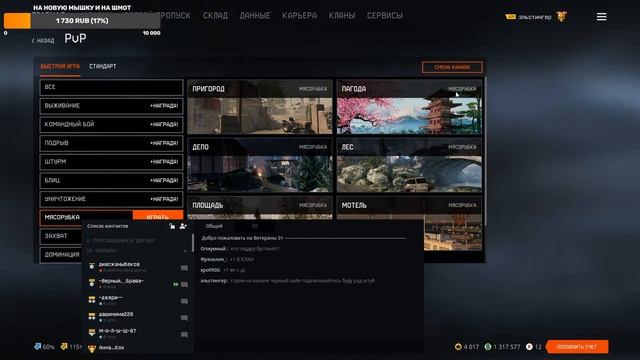Click the Пополнить счет button
This screenshot has height=360, width=640.
[577, 347]
